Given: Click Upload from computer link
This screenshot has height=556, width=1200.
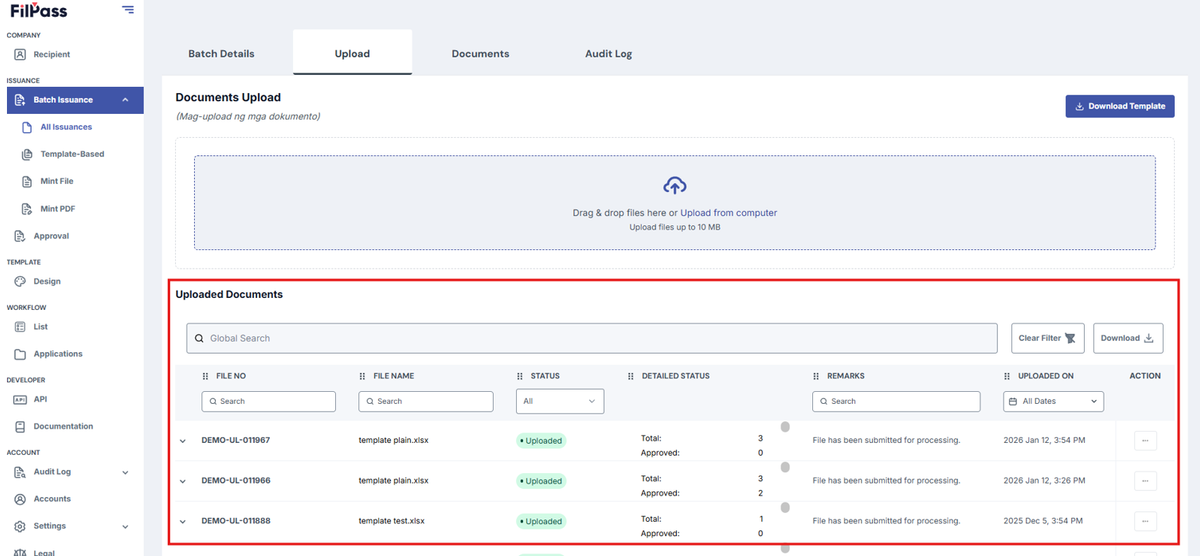Looking at the screenshot, I should (x=728, y=213).
